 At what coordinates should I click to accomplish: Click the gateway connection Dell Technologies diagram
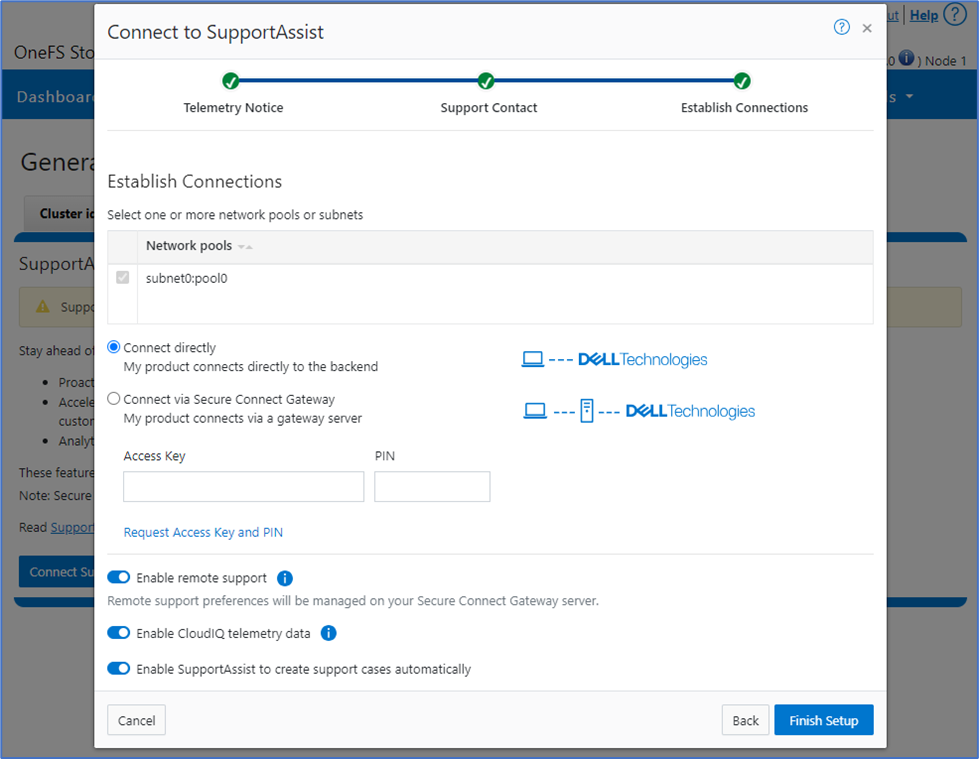(638, 411)
